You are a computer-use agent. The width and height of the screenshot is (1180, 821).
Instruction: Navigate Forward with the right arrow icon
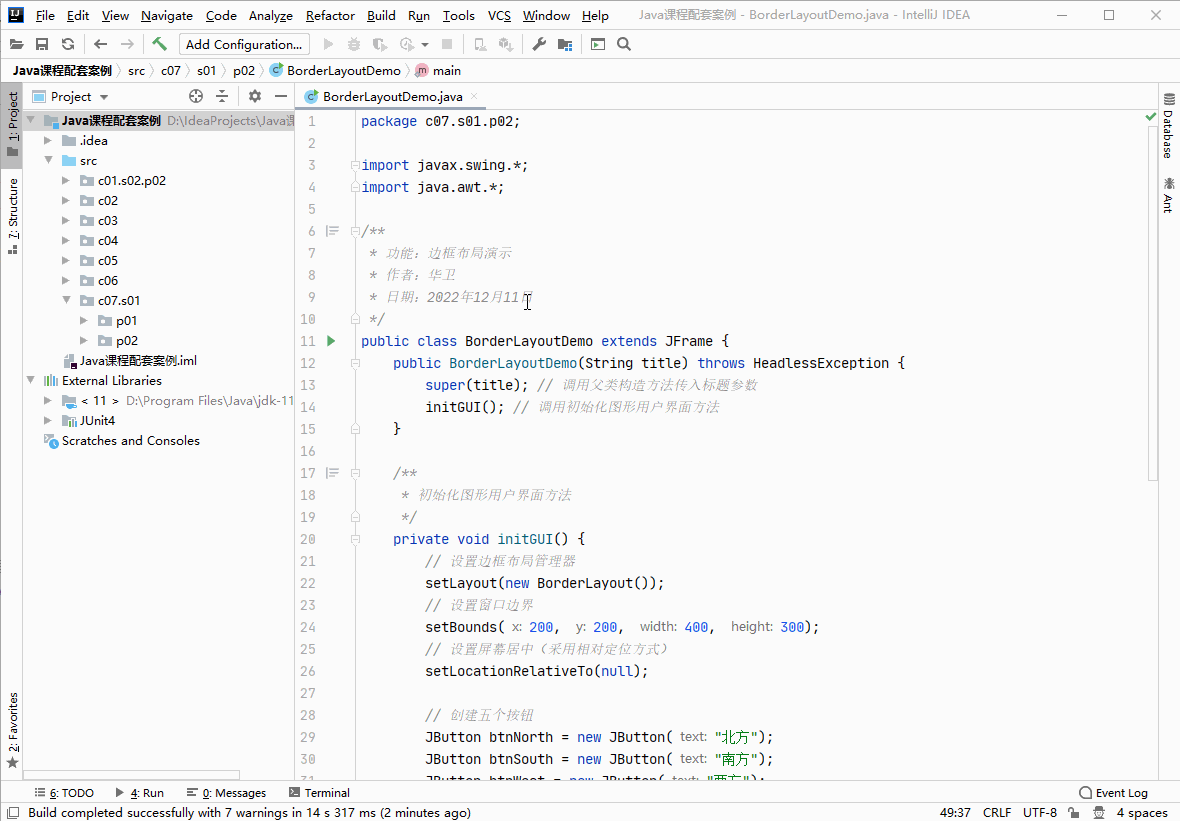(127, 44)
